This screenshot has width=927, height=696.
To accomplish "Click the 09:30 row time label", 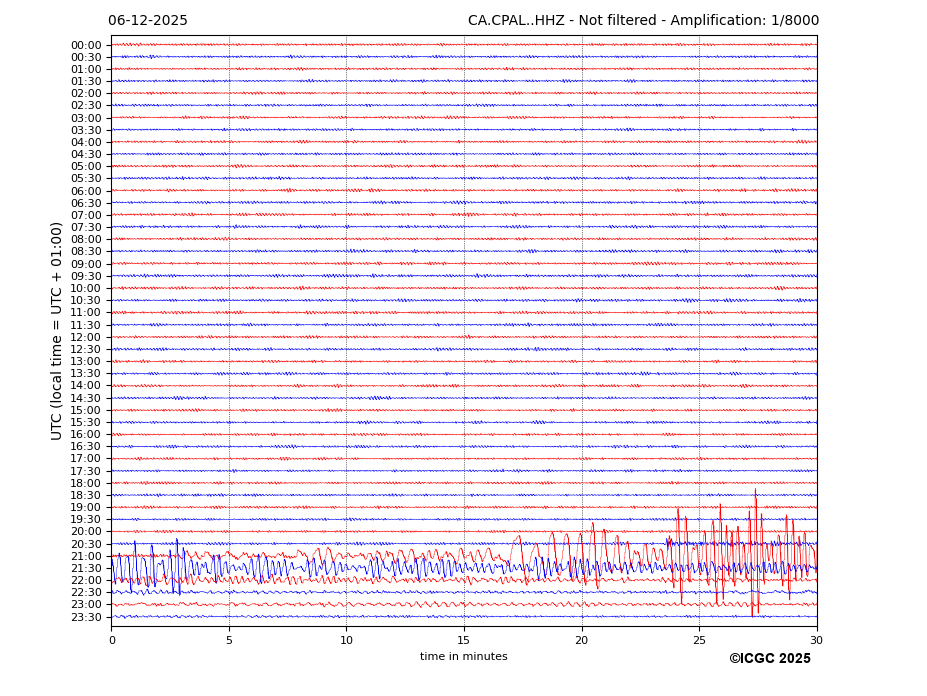I will pos(86,276).
